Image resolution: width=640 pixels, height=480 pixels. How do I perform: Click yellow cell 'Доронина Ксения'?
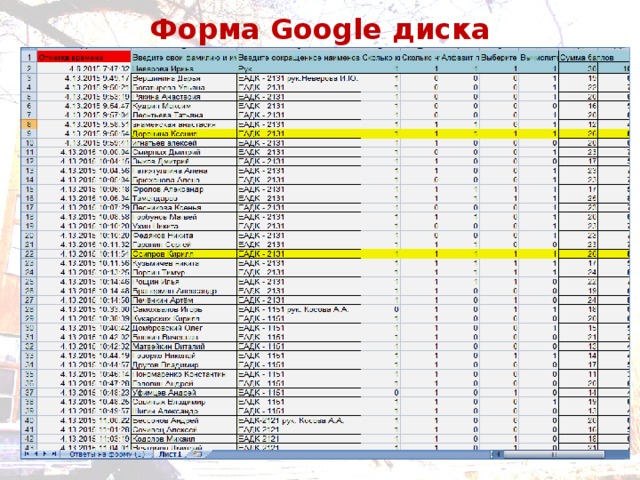[184, 133]
